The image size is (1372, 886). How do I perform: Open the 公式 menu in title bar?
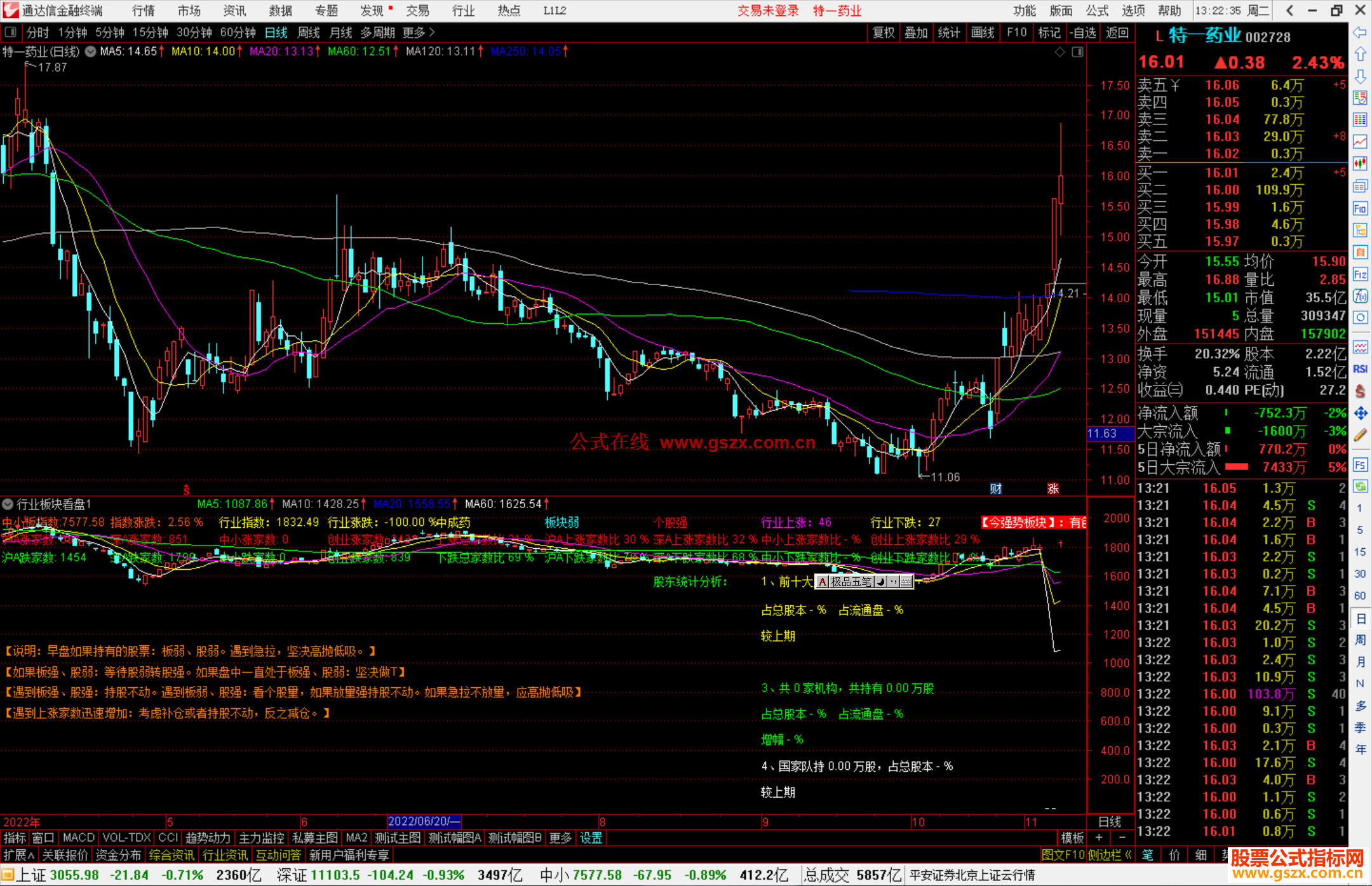(1097, 11)
